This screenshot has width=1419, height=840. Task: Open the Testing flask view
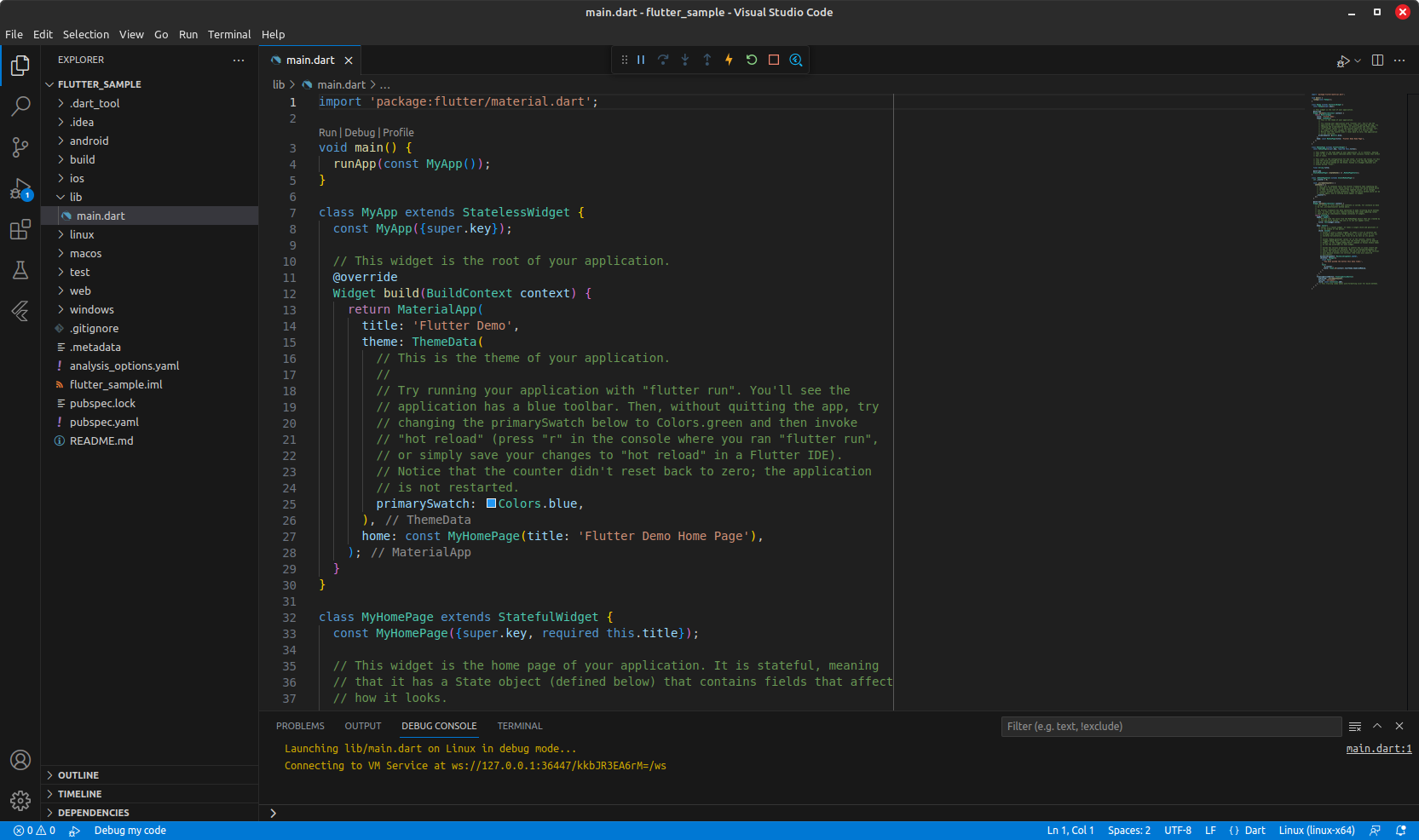click(20, 270)
